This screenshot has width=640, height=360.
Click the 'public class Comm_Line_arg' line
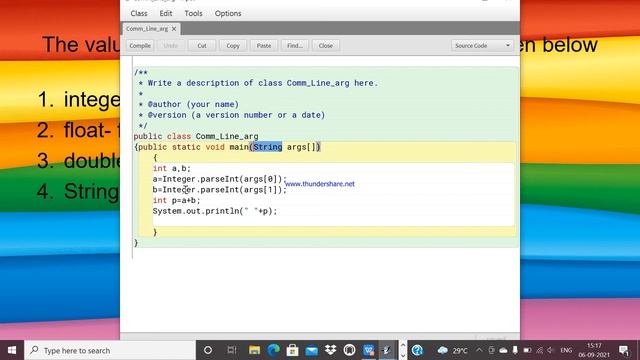[196, 136]
